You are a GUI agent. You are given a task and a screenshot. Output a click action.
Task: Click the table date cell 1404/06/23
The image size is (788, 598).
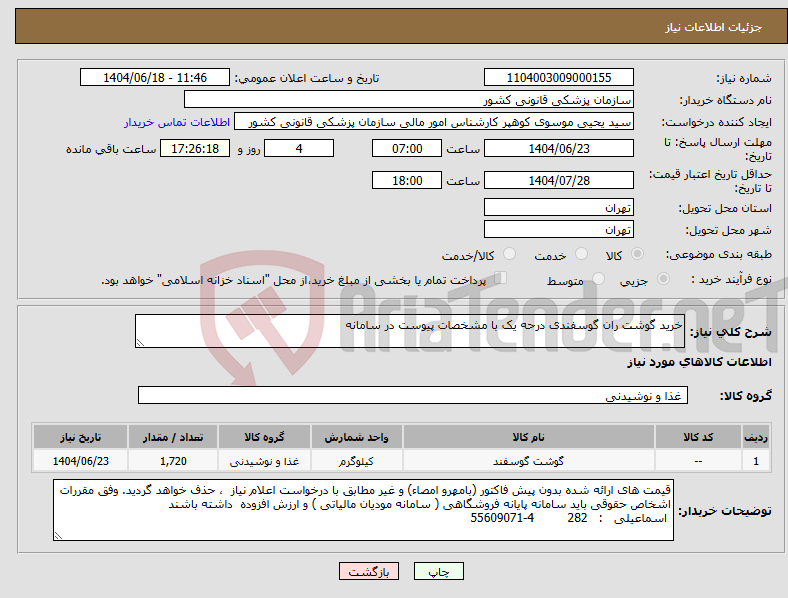(x=80, y=461)
